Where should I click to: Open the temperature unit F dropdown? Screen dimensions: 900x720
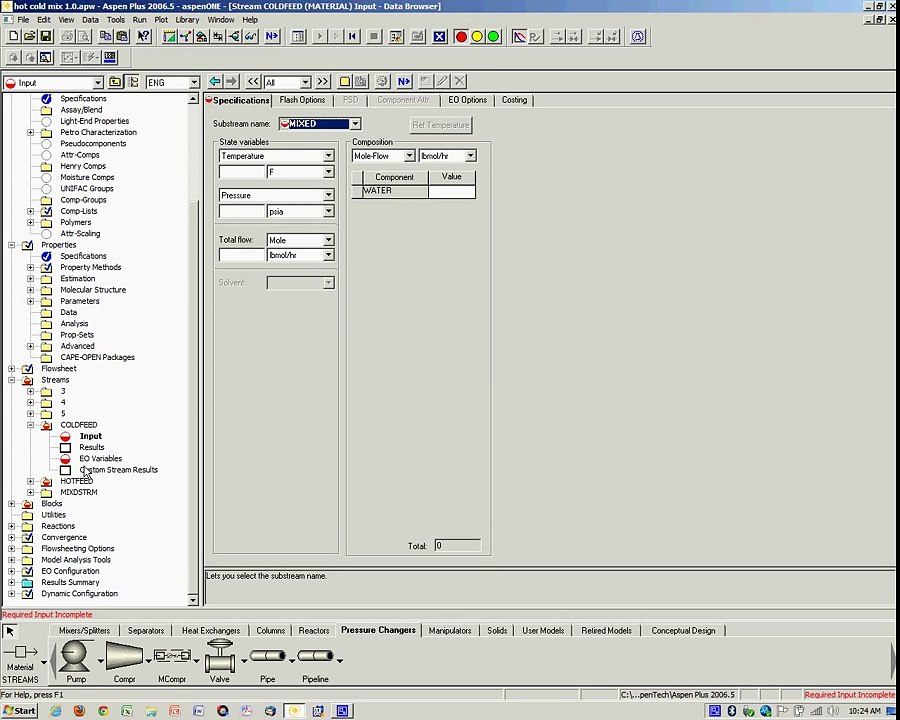pos(328,172)
